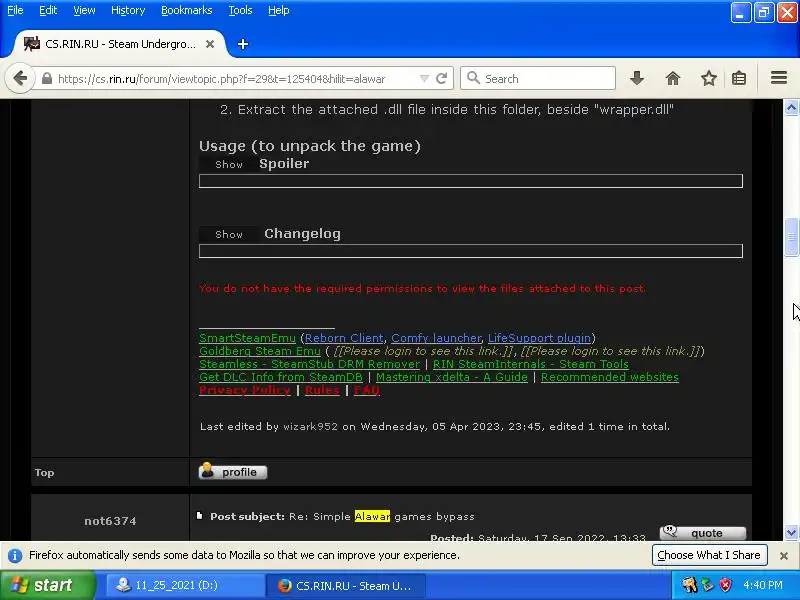Open the File menu
Image resolution: width=800 pixels, height=600 pixels.
pyautogui.click(x=15, y=10)
